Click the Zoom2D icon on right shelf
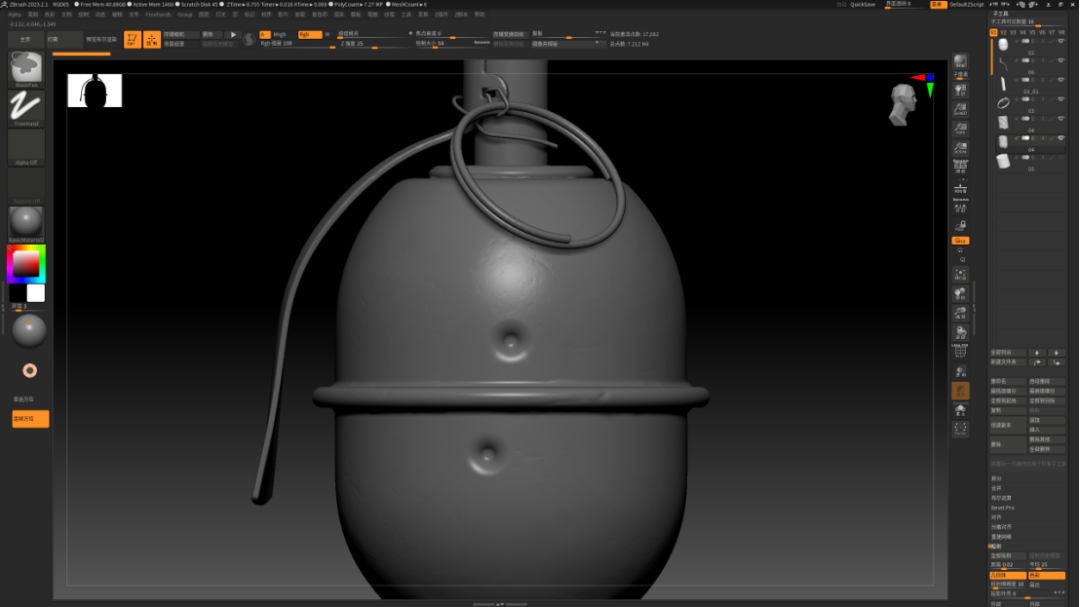1080x607 pixels. pos(960,109)
